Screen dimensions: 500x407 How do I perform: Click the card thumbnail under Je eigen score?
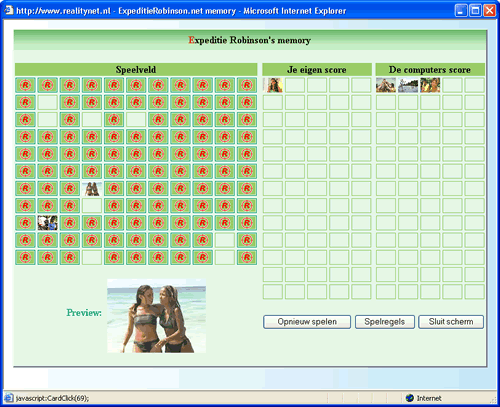pyautogui.click(x=273, y=85)
